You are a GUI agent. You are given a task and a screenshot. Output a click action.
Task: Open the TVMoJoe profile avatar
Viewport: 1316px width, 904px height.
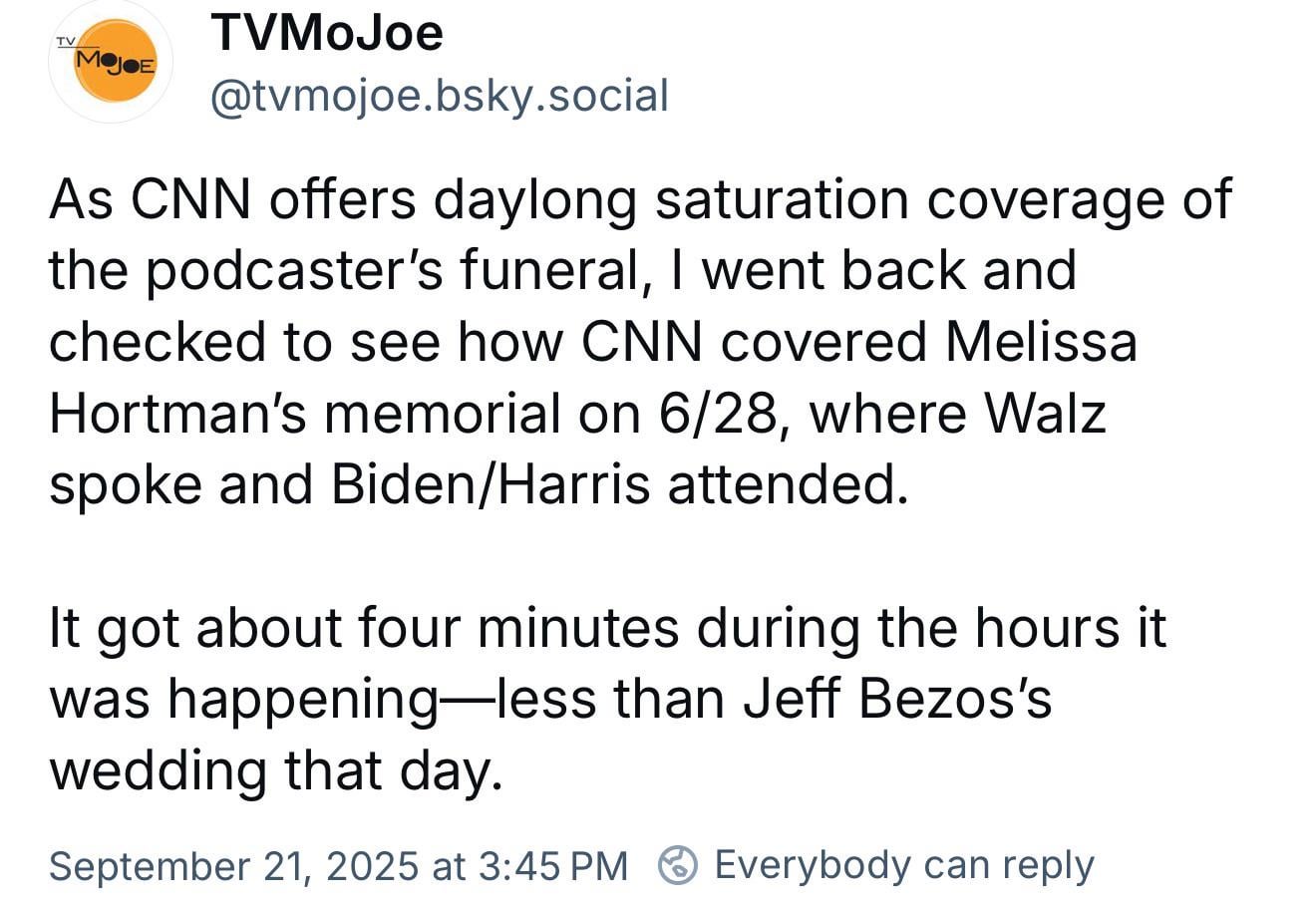coord(111,62)
